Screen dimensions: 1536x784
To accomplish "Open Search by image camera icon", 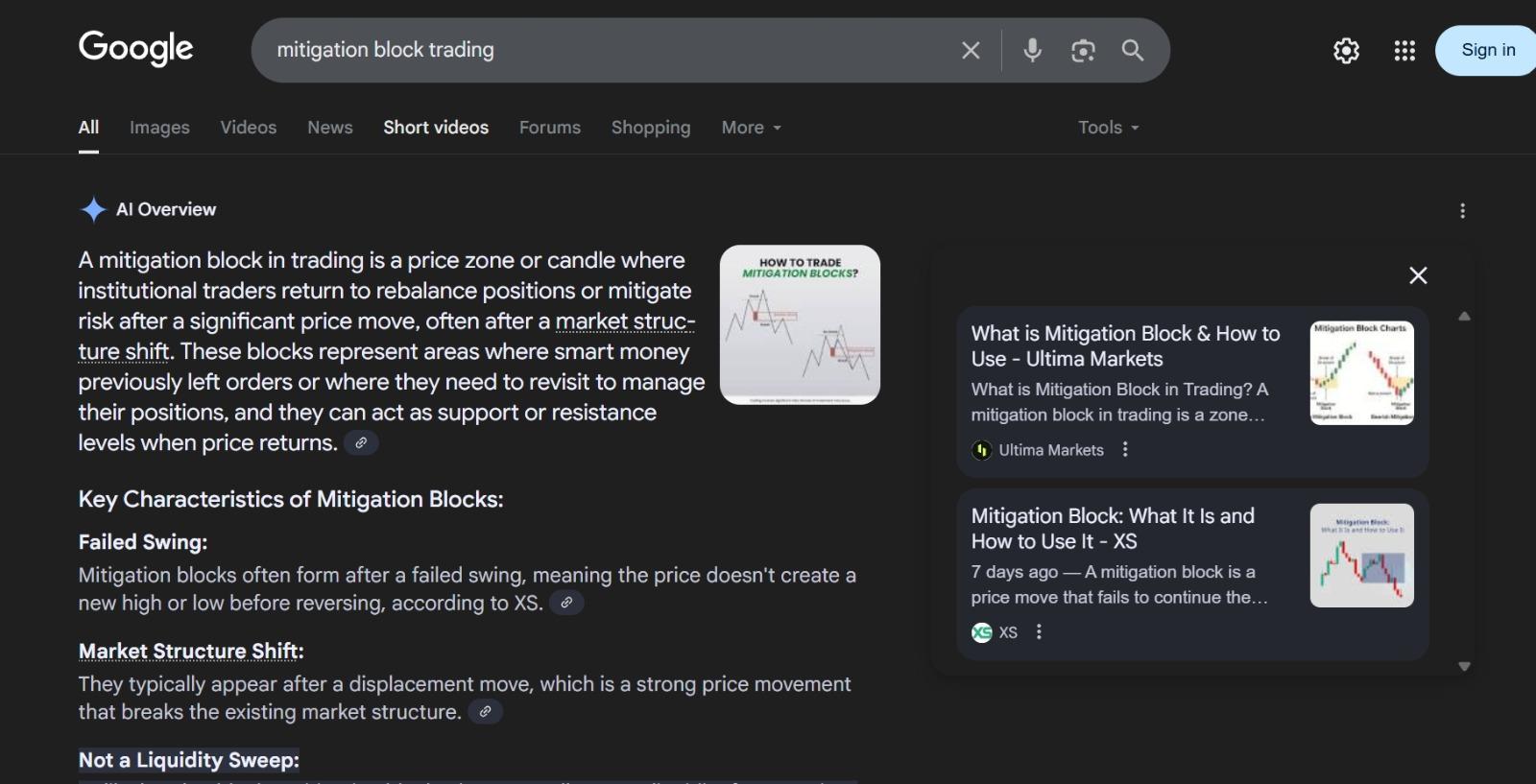I will tap(1083, 50).
